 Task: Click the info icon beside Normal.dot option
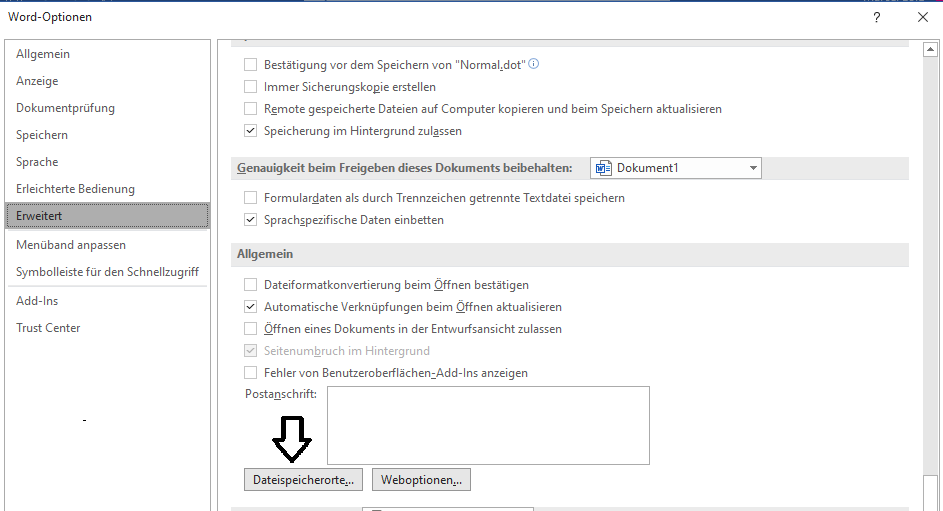point(533,64)
